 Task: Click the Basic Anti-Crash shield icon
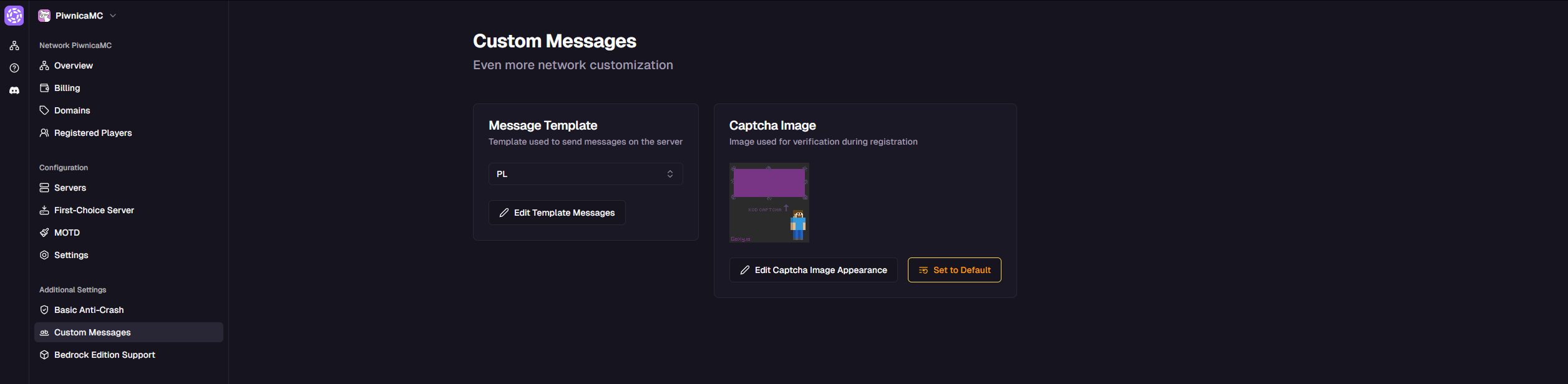[x=44, y=310]
